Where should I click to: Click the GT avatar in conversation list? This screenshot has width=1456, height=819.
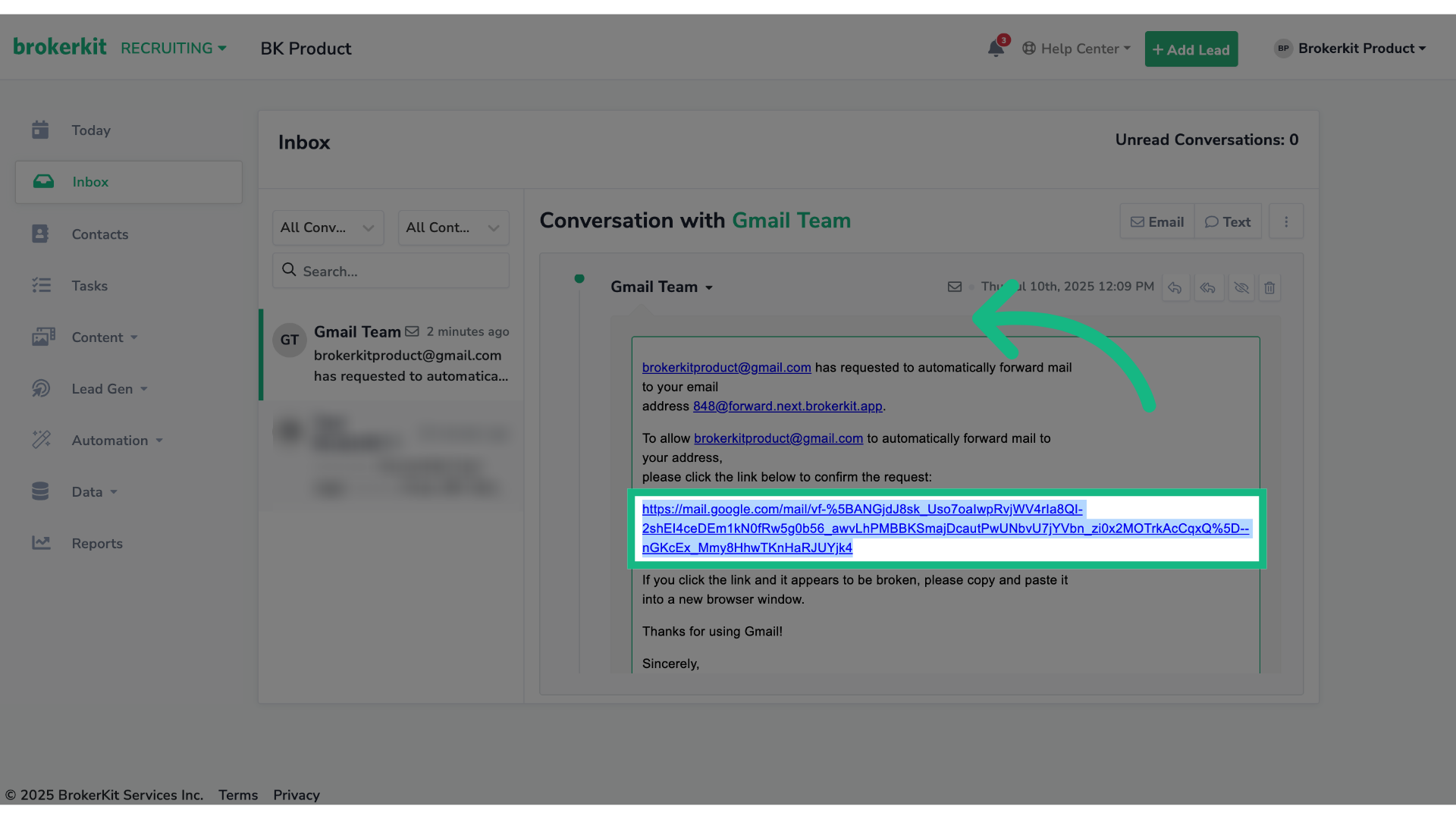tap(289, 340)
